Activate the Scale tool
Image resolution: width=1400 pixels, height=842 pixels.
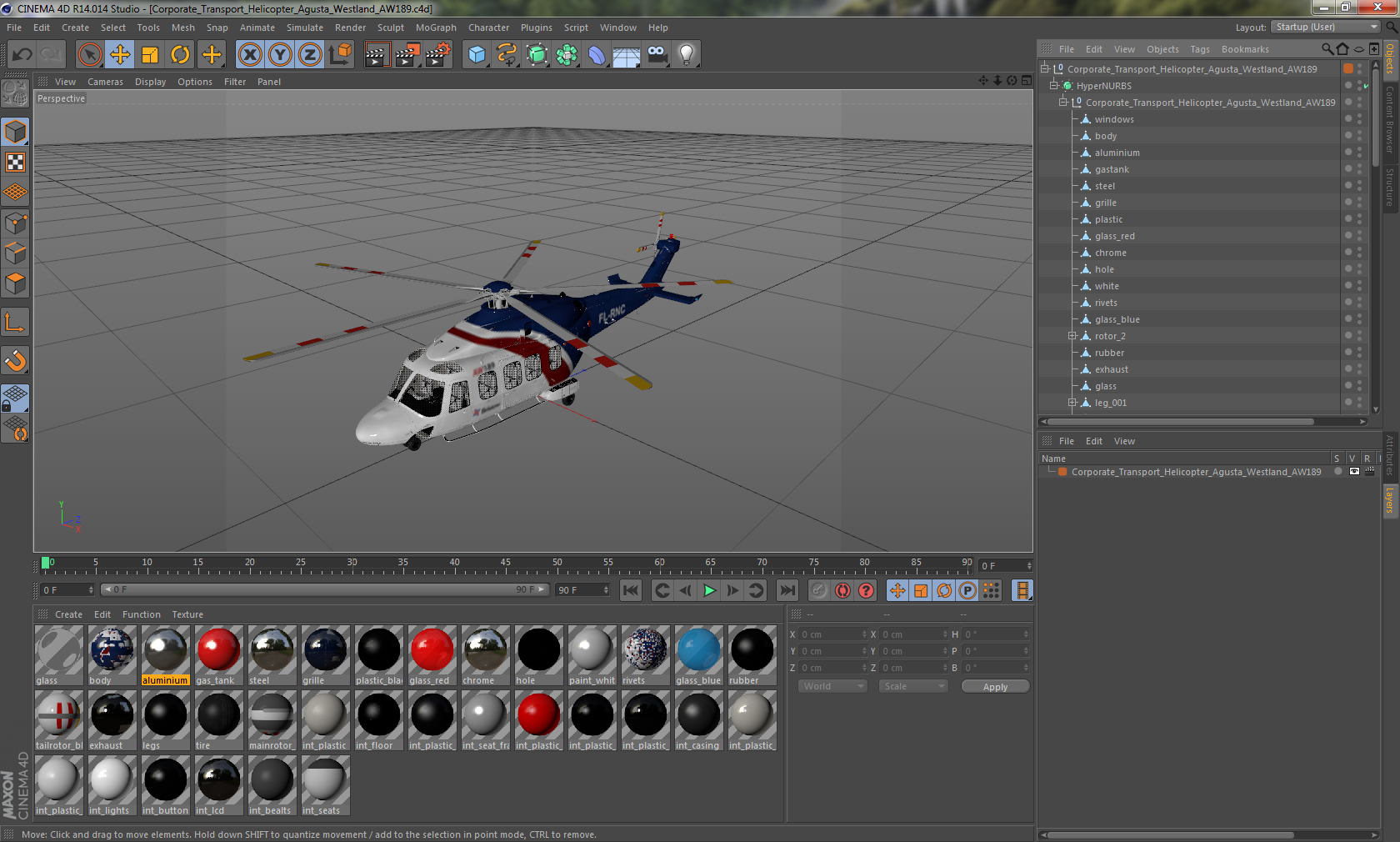pyautogui.click(x=150, y=55)
